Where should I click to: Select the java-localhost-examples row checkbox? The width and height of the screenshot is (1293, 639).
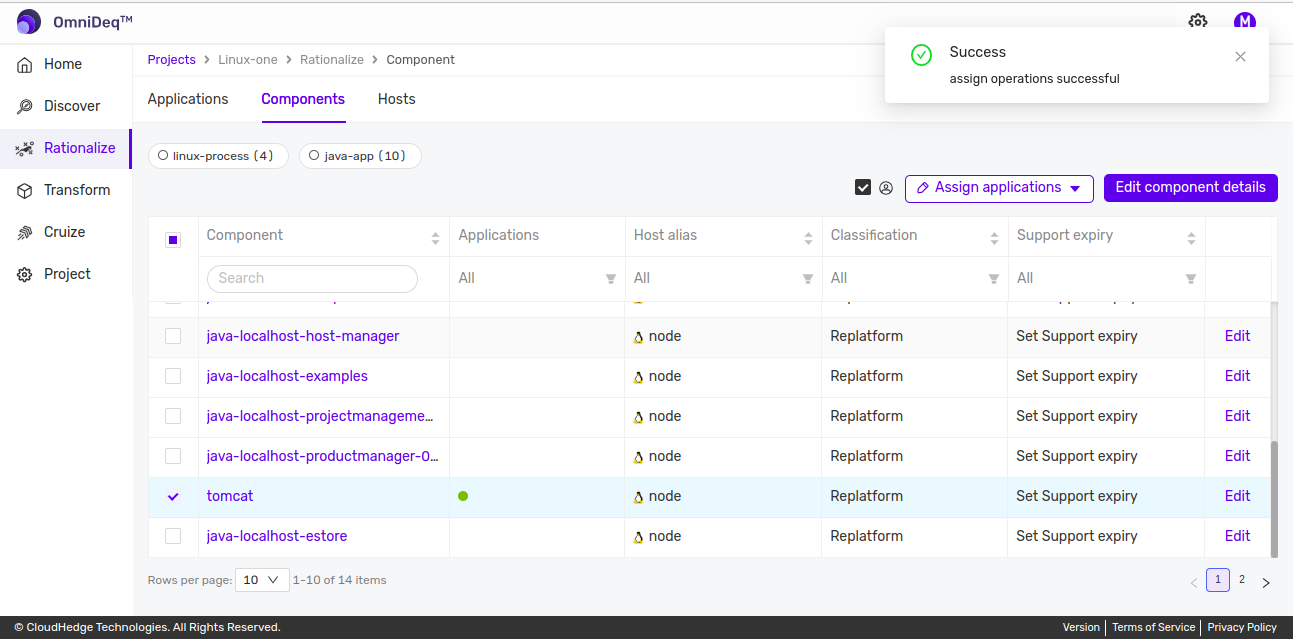coord(173,376)
